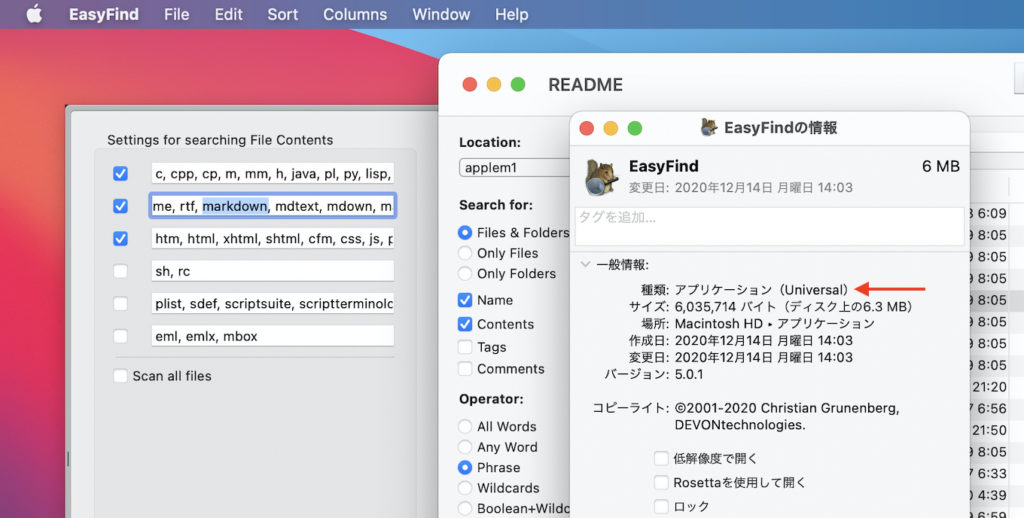Image resolution: width=1024 pixels, height=518 pixels.
Task: Enable the Rosettaを使用して開く checkbox
Action: 661,482
